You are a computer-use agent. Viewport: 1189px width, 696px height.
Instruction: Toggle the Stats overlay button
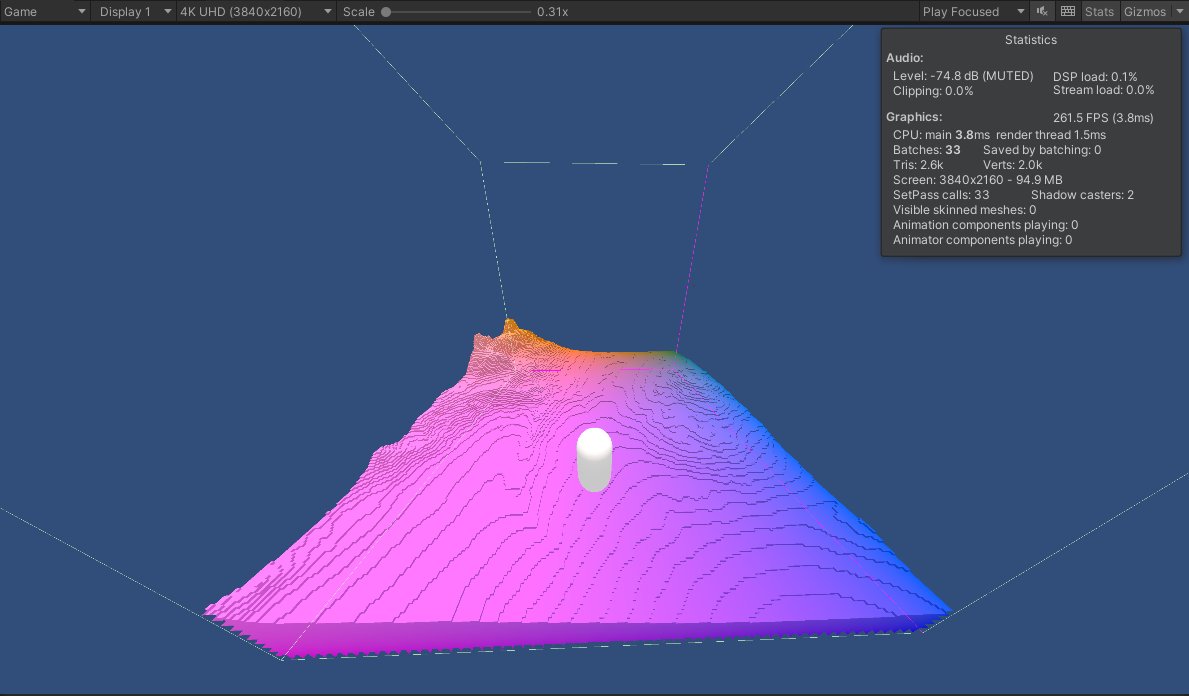tap(1099, 11)
